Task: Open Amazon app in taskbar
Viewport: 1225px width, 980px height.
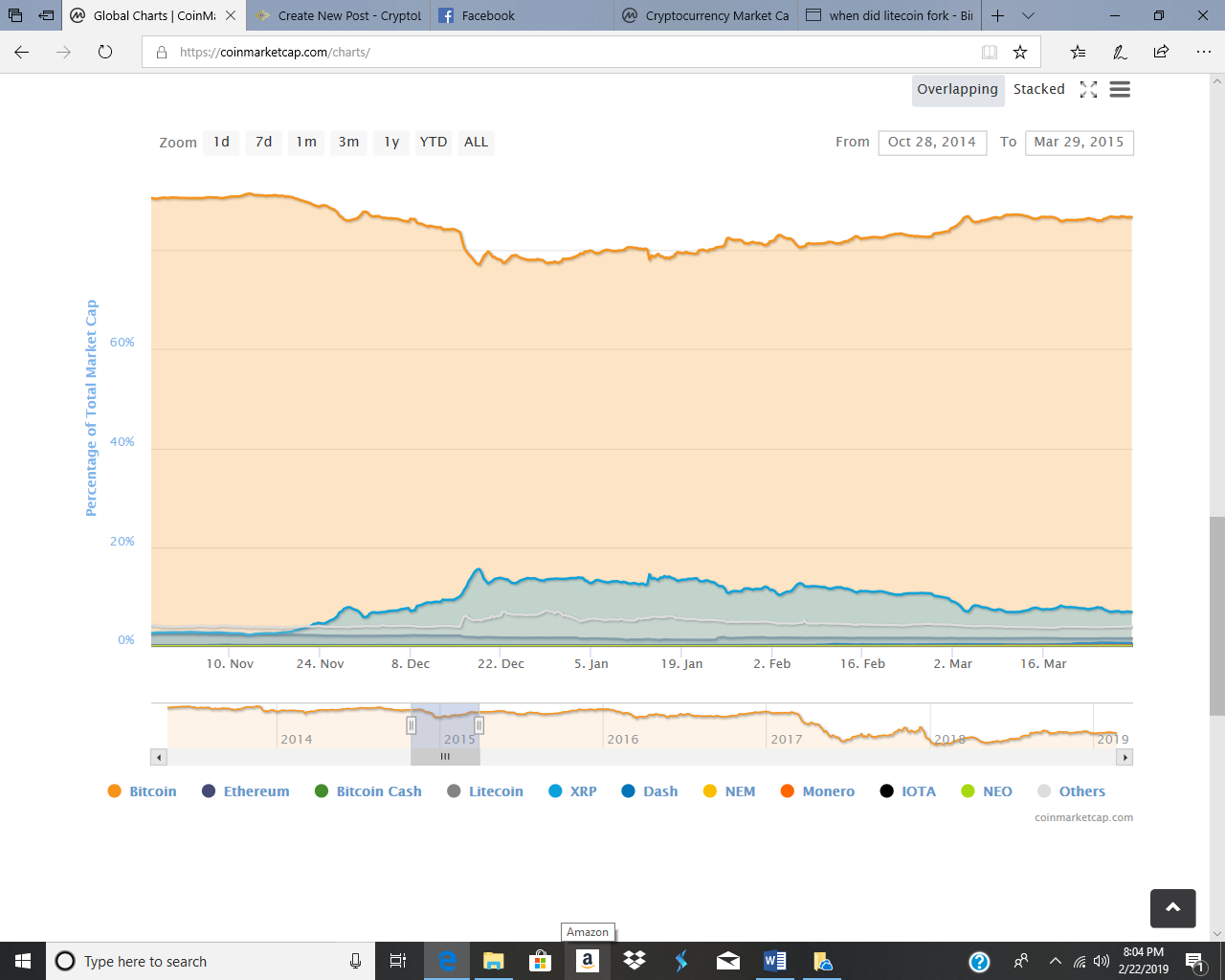Action: (588, 961)
